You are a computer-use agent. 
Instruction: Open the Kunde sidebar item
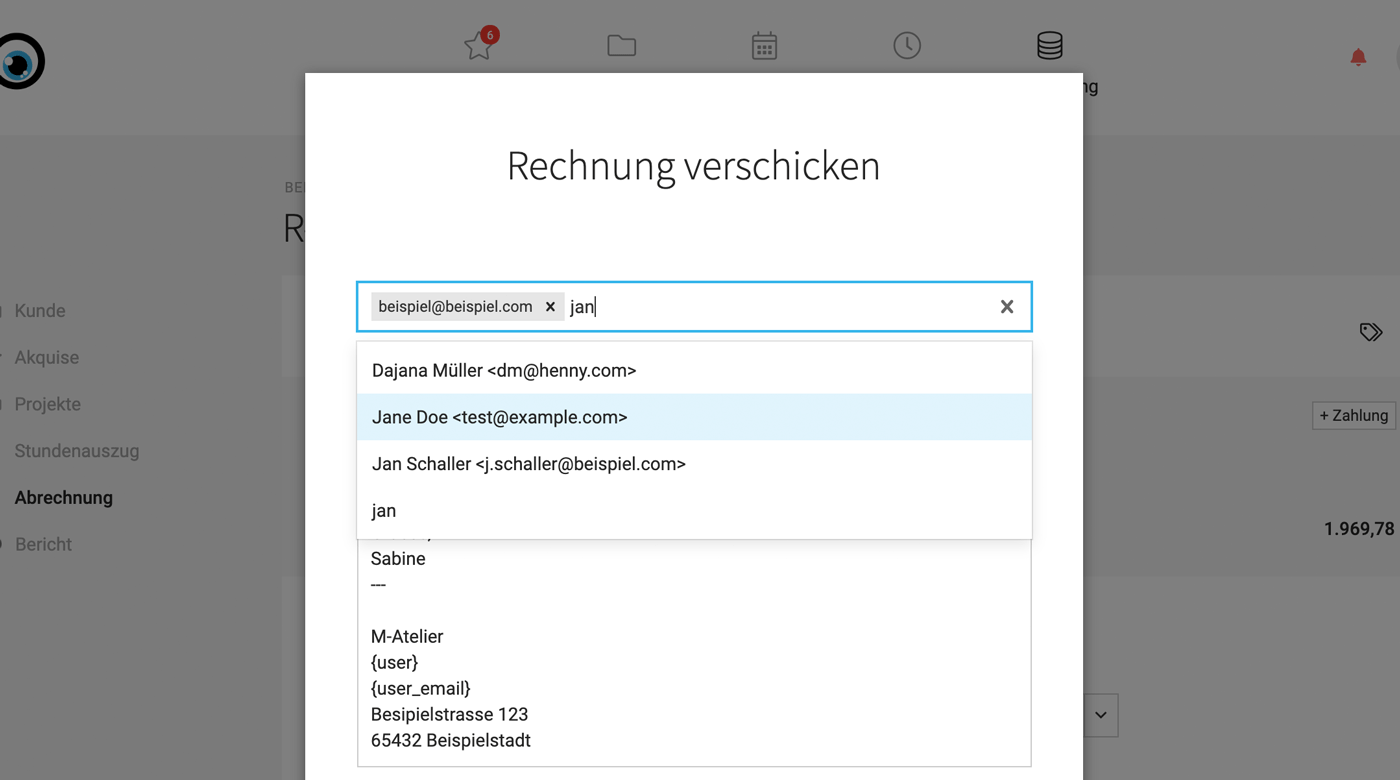(x=40, y=311)
